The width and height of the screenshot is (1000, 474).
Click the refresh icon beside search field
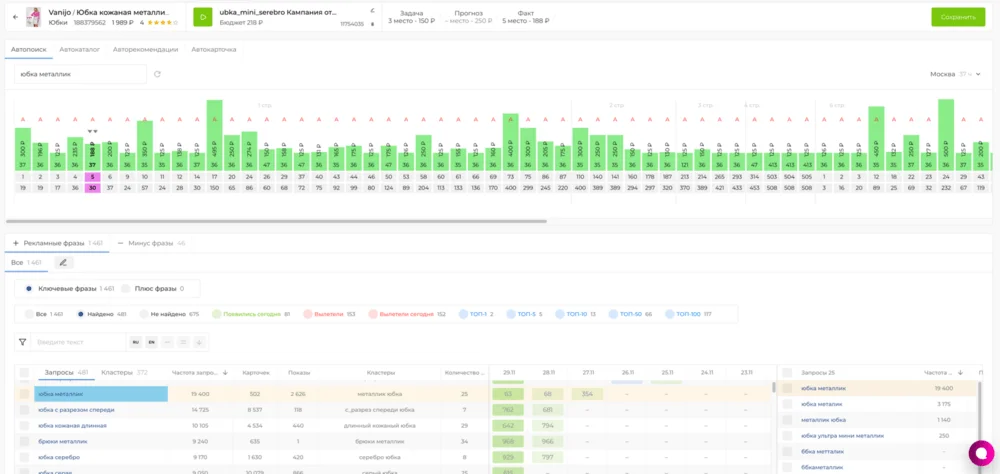click(x=157, y=74)
